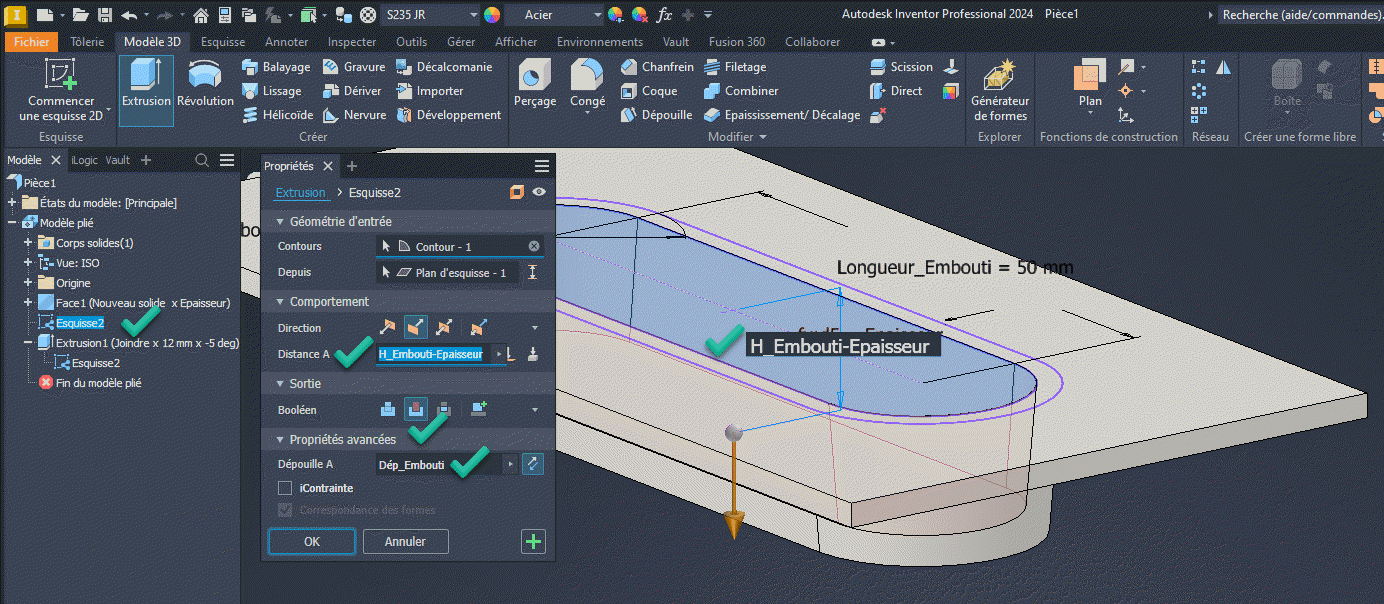This screenshot has height=604, width=1384.
Task: Switch to the Esquisse ribbon tab
Action: [x=222, y=42]
